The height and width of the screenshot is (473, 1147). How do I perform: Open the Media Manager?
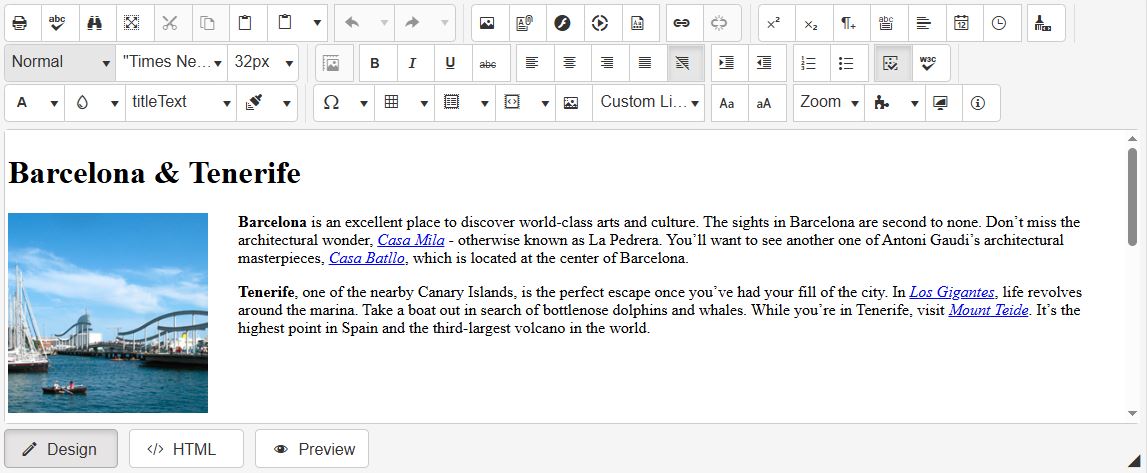[599, 23]
